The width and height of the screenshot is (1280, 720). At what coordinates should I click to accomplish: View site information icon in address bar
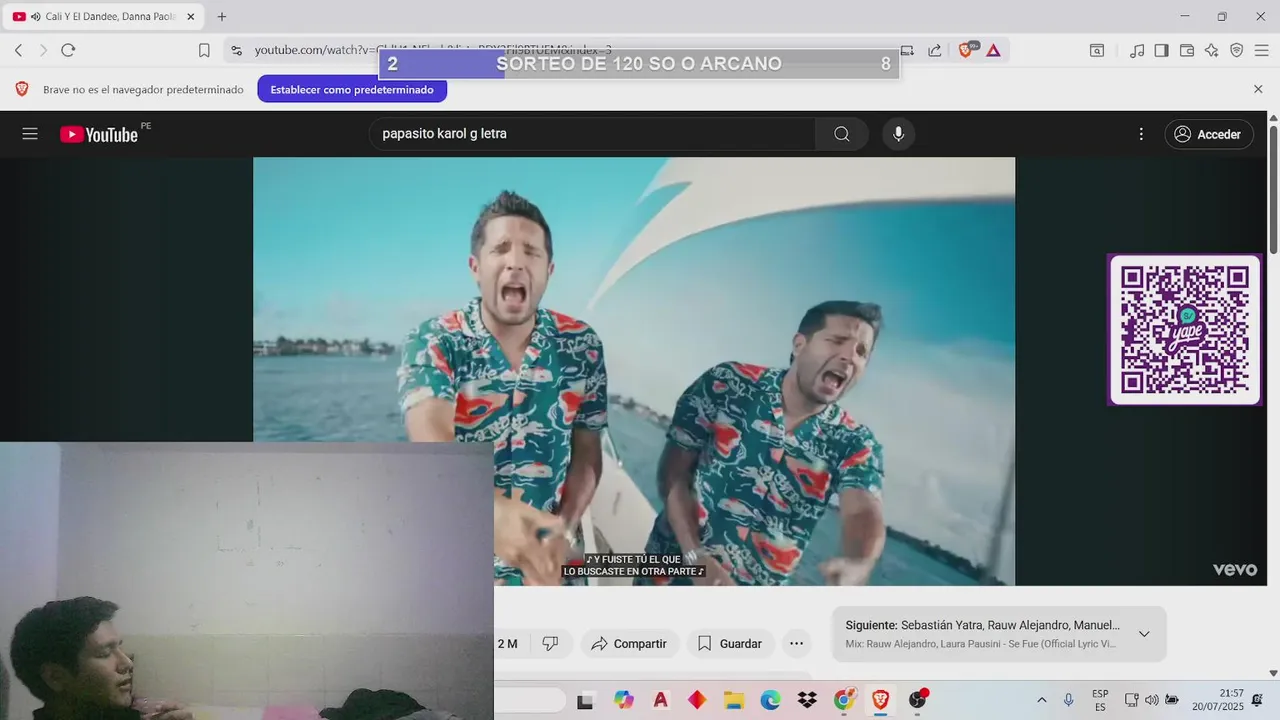(235, 50)
